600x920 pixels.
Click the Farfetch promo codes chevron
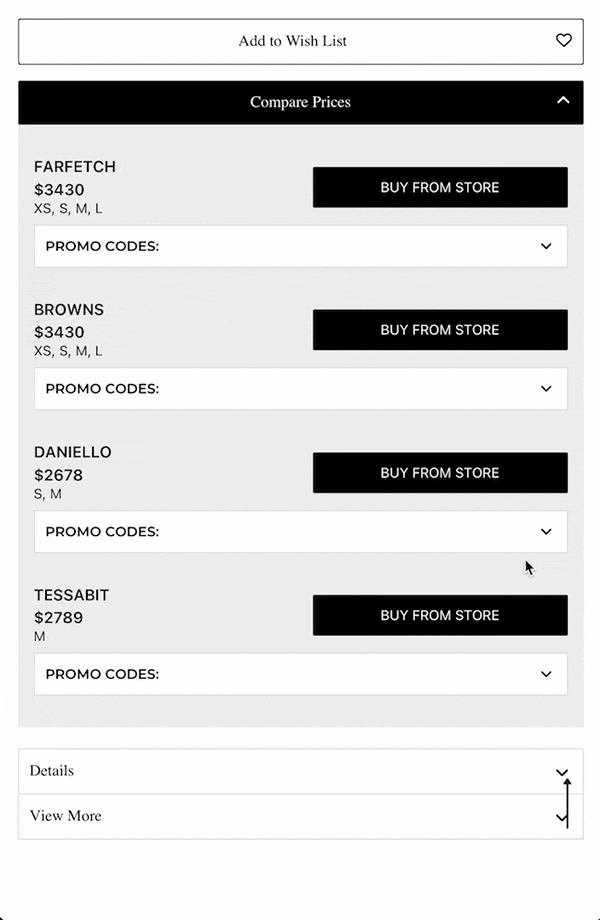(x=546, y=246)
